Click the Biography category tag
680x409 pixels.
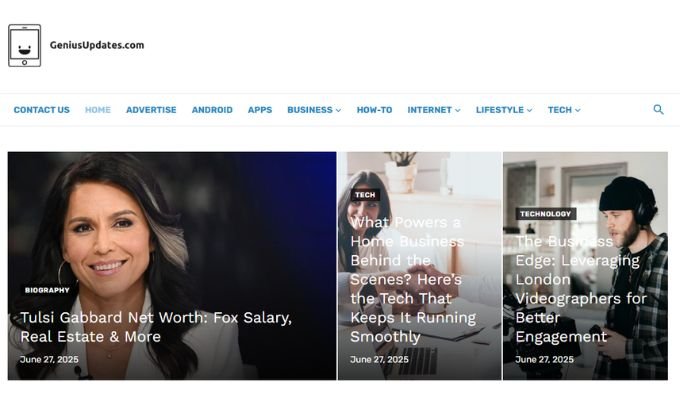point(47,290)
